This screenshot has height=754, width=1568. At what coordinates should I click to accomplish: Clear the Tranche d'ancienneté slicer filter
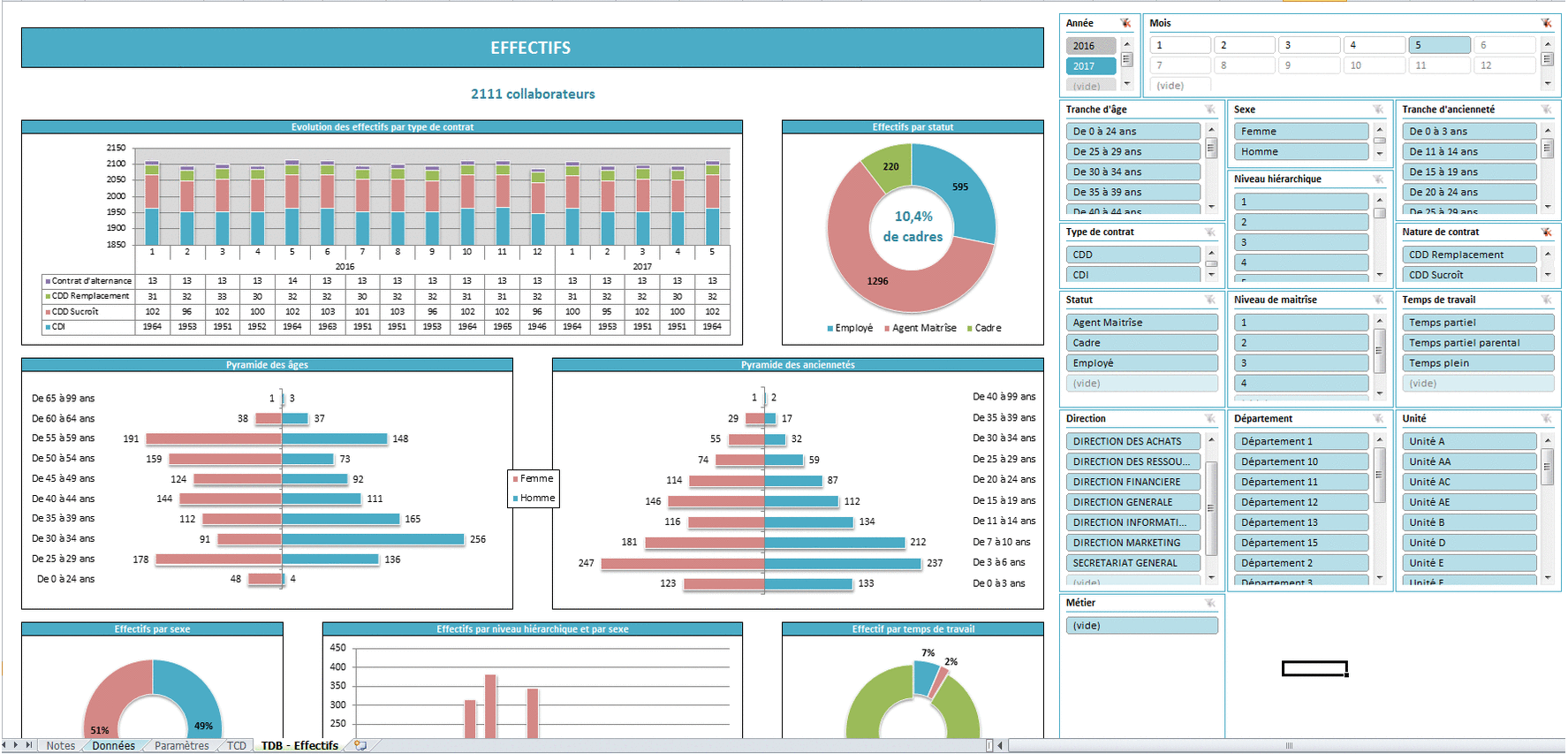[x=1546, y=110]
